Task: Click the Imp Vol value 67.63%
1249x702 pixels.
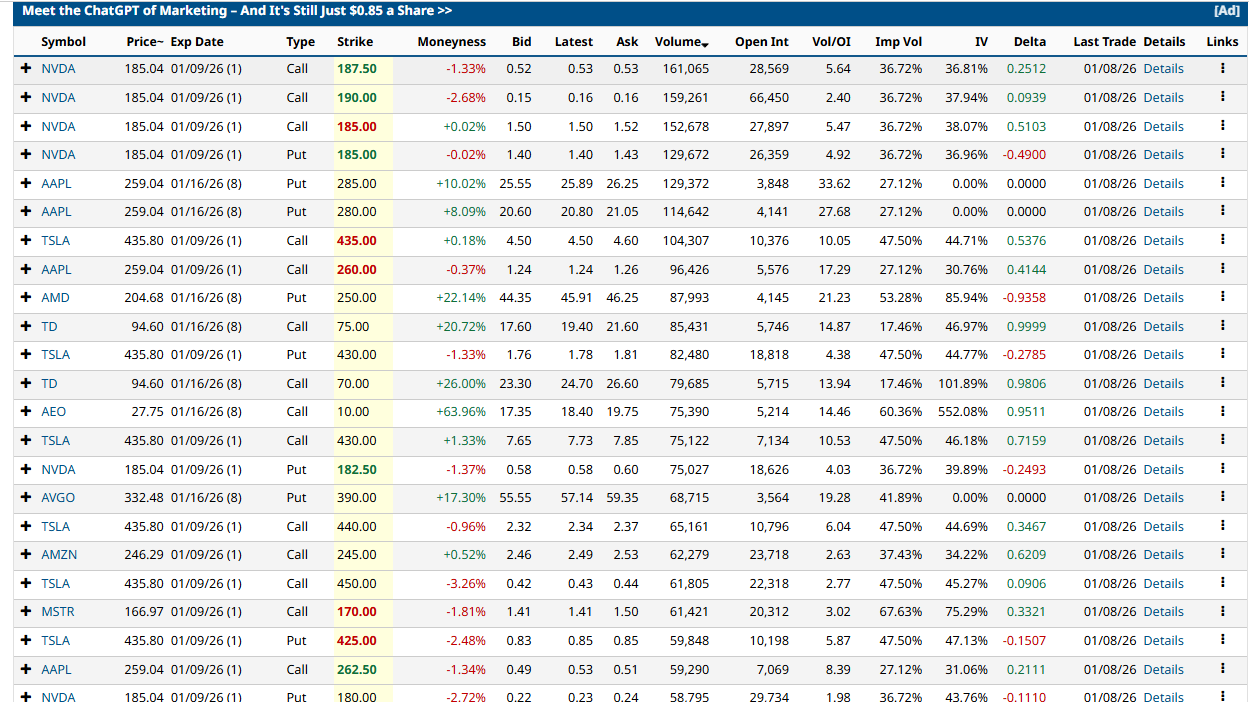Action: point(901,612)
